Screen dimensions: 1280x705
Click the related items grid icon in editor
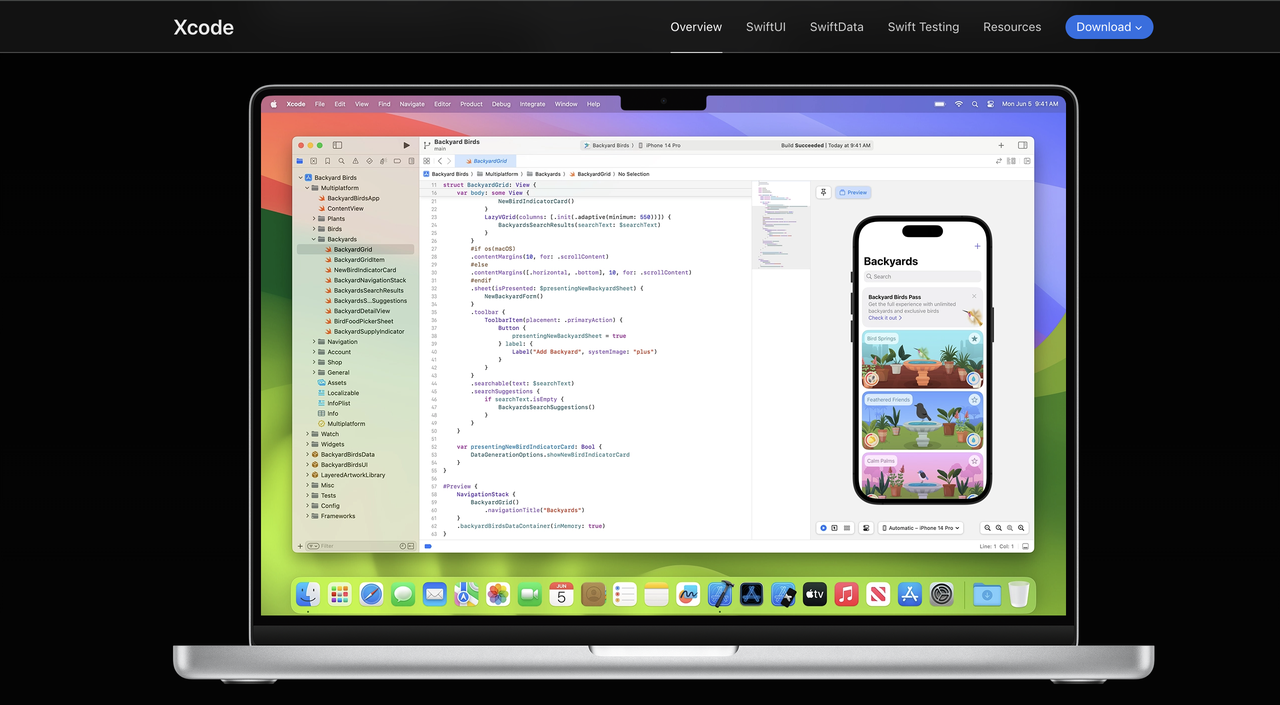(427, 161)
